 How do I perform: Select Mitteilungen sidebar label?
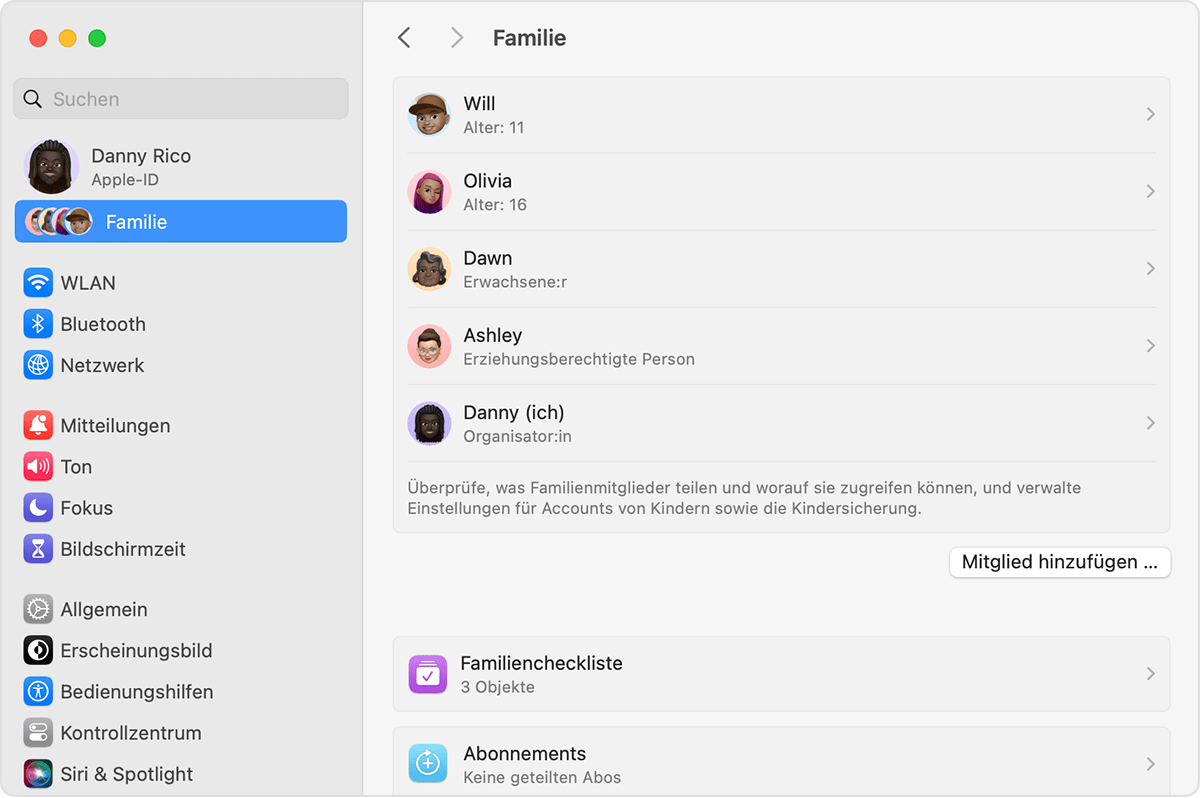[x=115, y=426]
